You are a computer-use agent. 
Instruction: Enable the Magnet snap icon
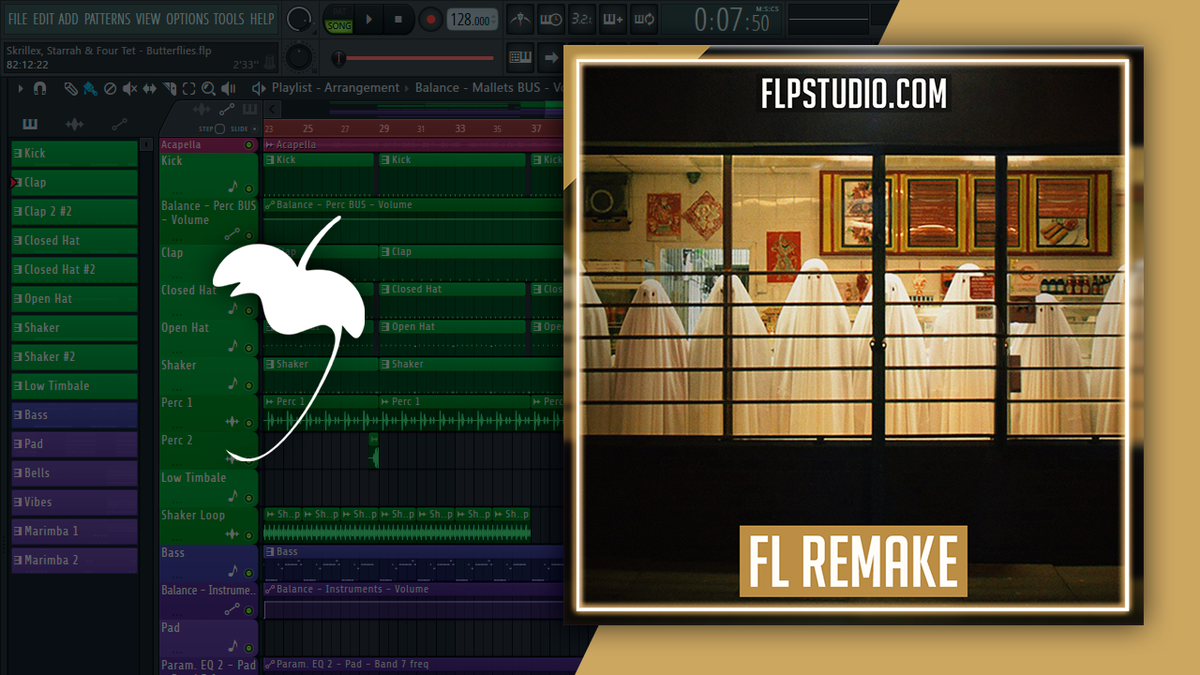click(x=41, y=88)
